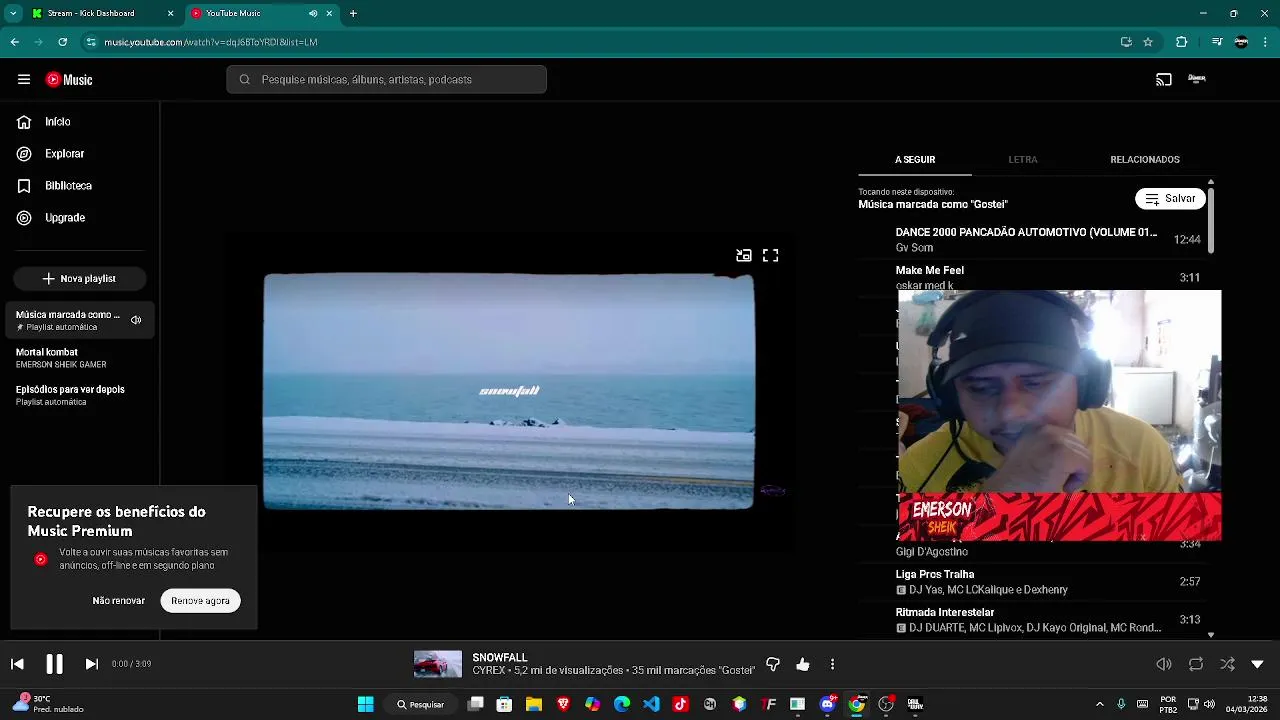Play Make Me Feel track
The height and width of the screenshot is (720, 1280).
[1030, 277]
